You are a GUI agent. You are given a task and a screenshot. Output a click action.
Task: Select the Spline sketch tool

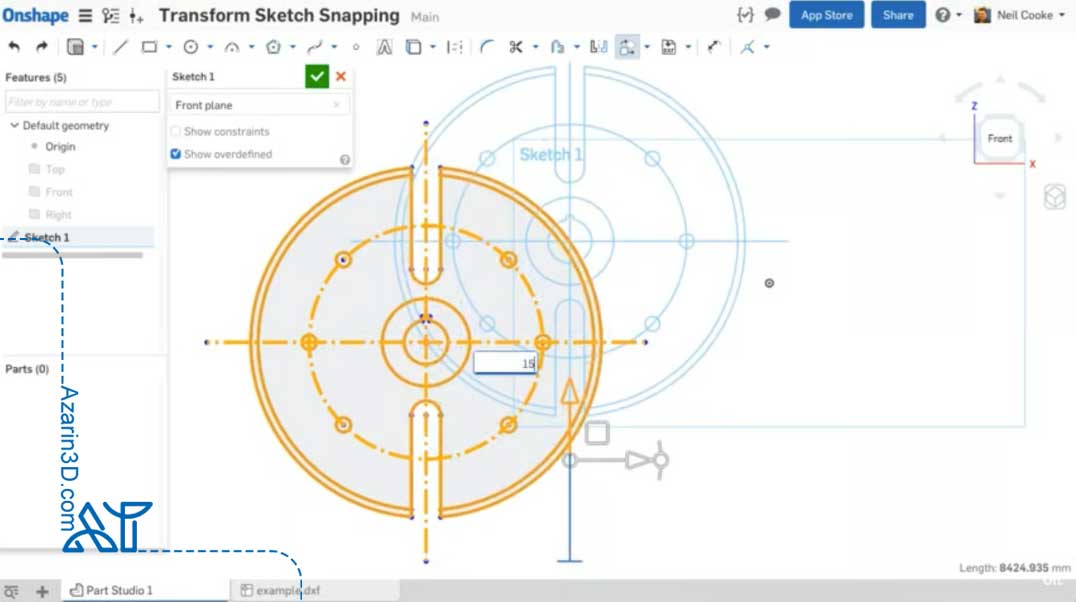pyautogui.click(x=314, y=47)
